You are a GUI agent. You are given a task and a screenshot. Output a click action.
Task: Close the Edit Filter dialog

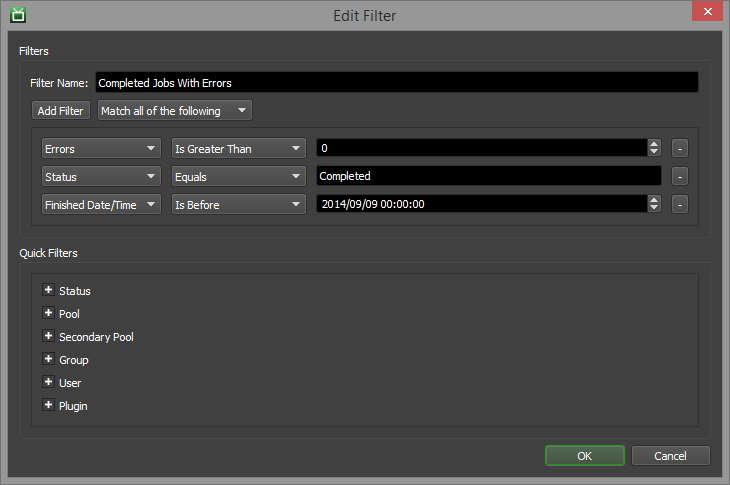pyautogui.click(x=707, y=11)
